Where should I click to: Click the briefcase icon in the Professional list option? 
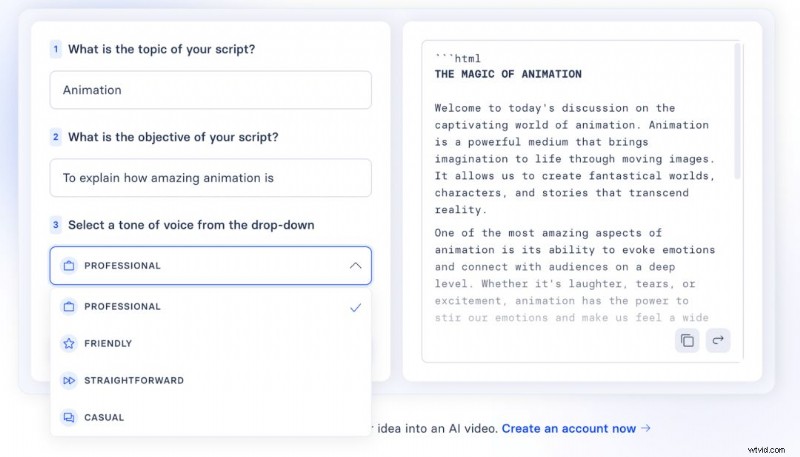point(69,307)
